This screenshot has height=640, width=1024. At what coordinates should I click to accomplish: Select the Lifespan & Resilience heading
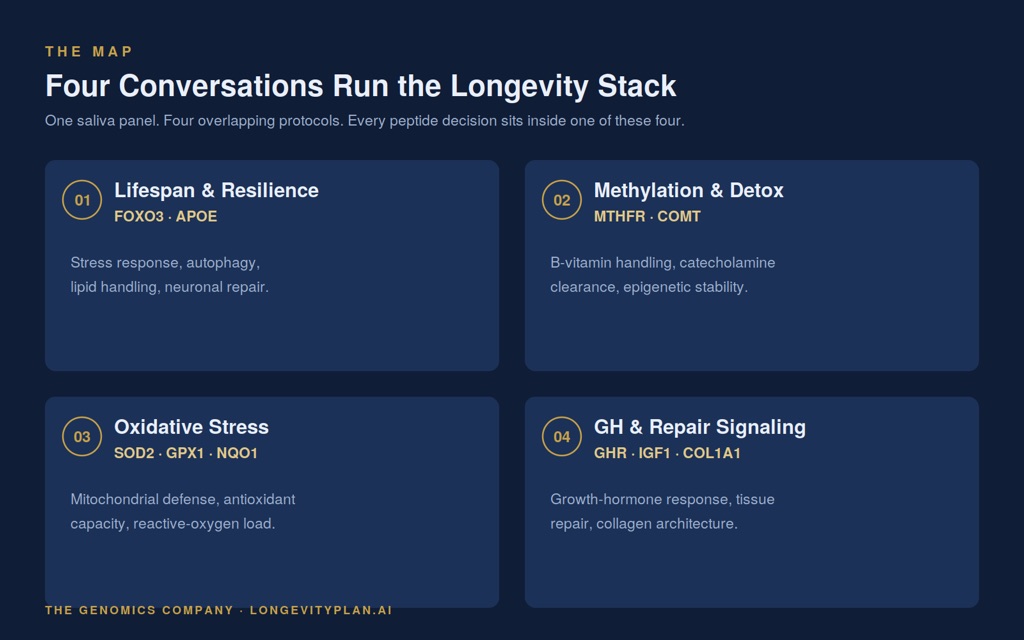click(216, 190)
